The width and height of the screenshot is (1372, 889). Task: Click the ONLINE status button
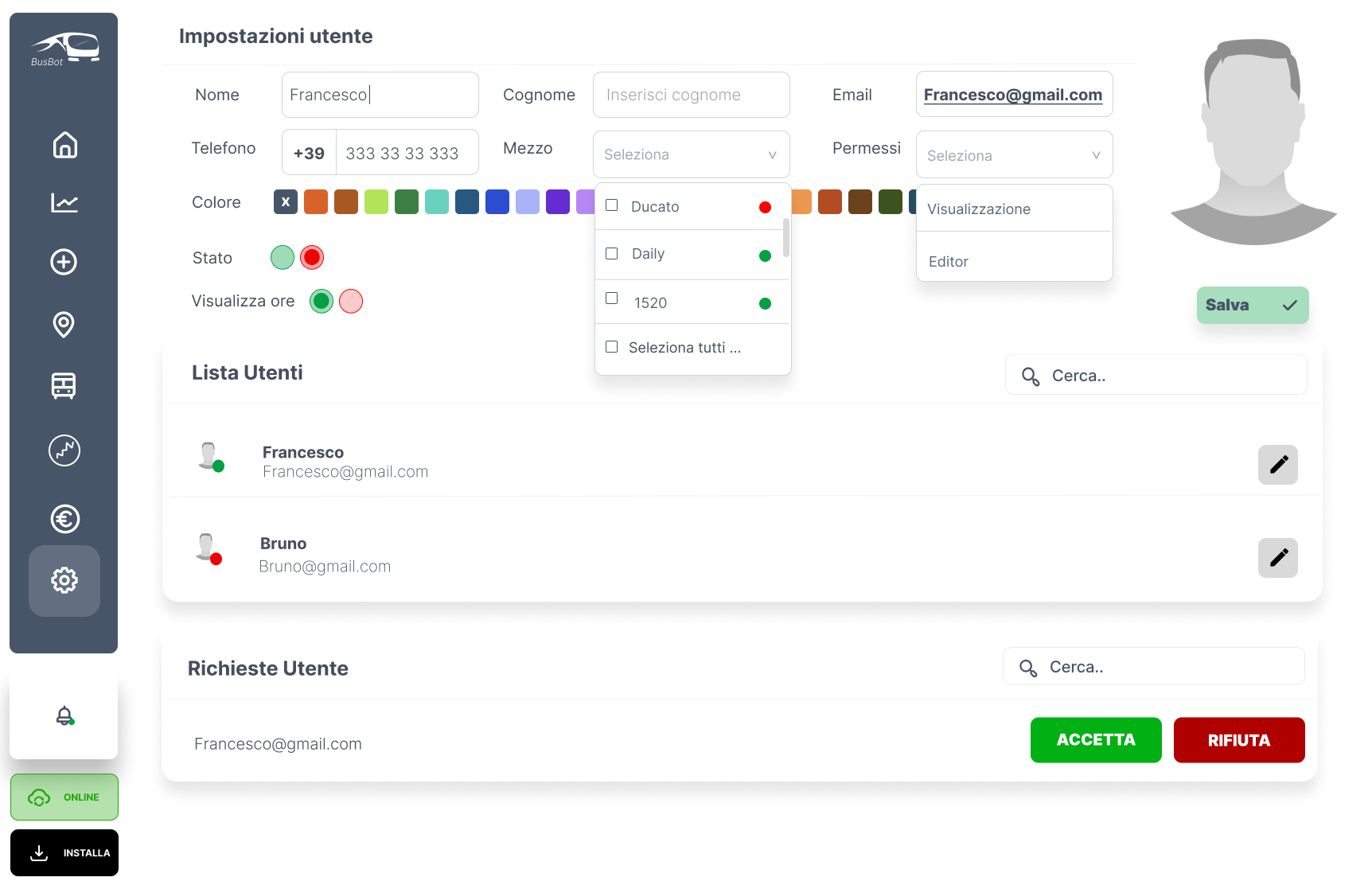pyautogui.click(x=64, y=797)
